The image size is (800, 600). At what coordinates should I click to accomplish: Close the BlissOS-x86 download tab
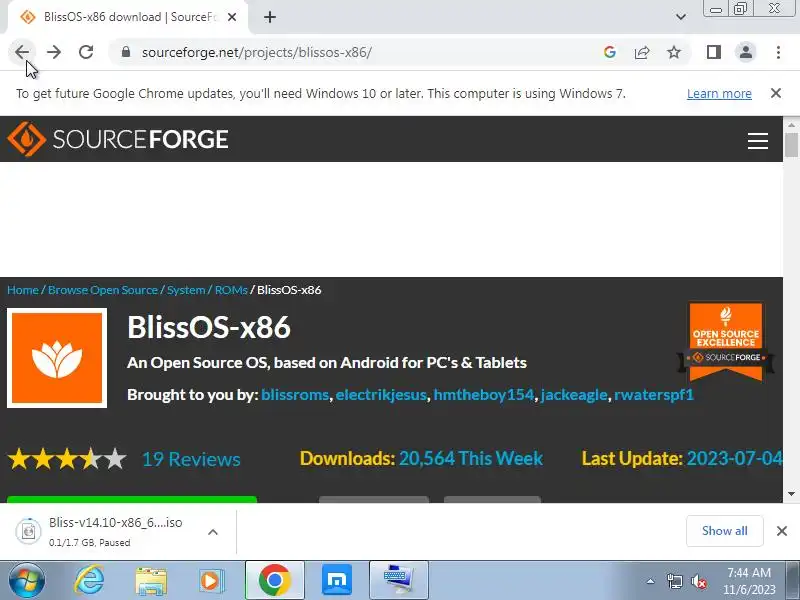[x=232, y=17]
